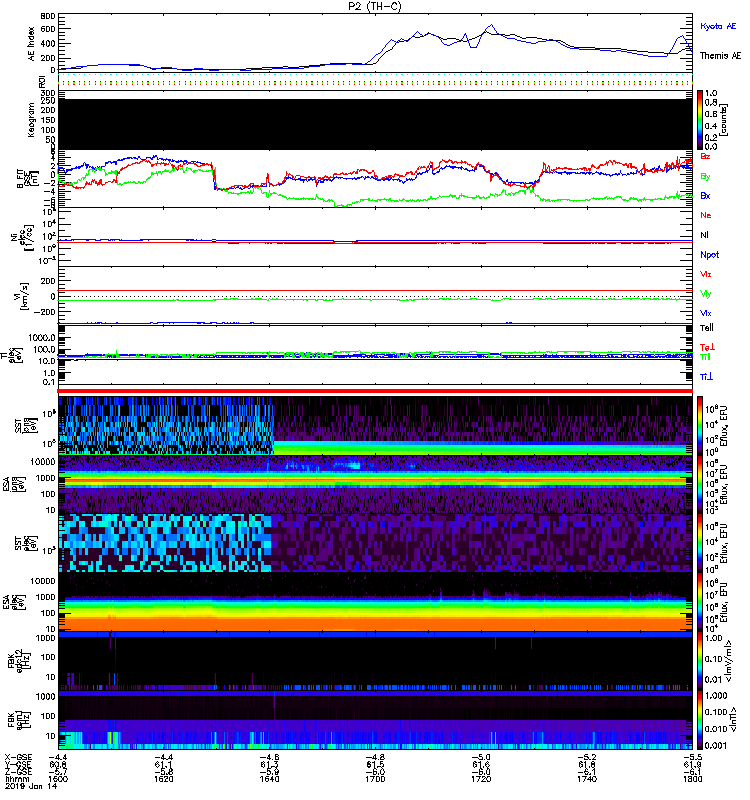Viewport: 750px width, 800px height.
Task: Click the 1740 time tick label
Action: 587,779
